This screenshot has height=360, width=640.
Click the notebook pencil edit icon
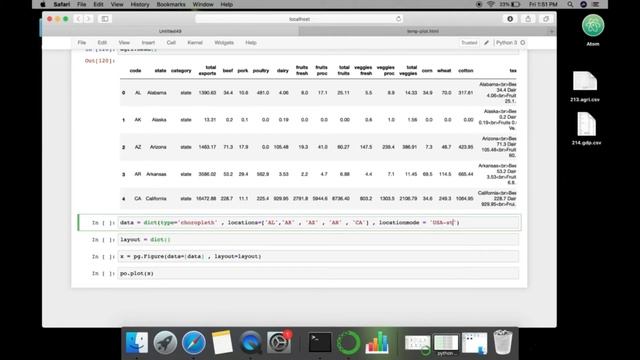tap(486, 42)
